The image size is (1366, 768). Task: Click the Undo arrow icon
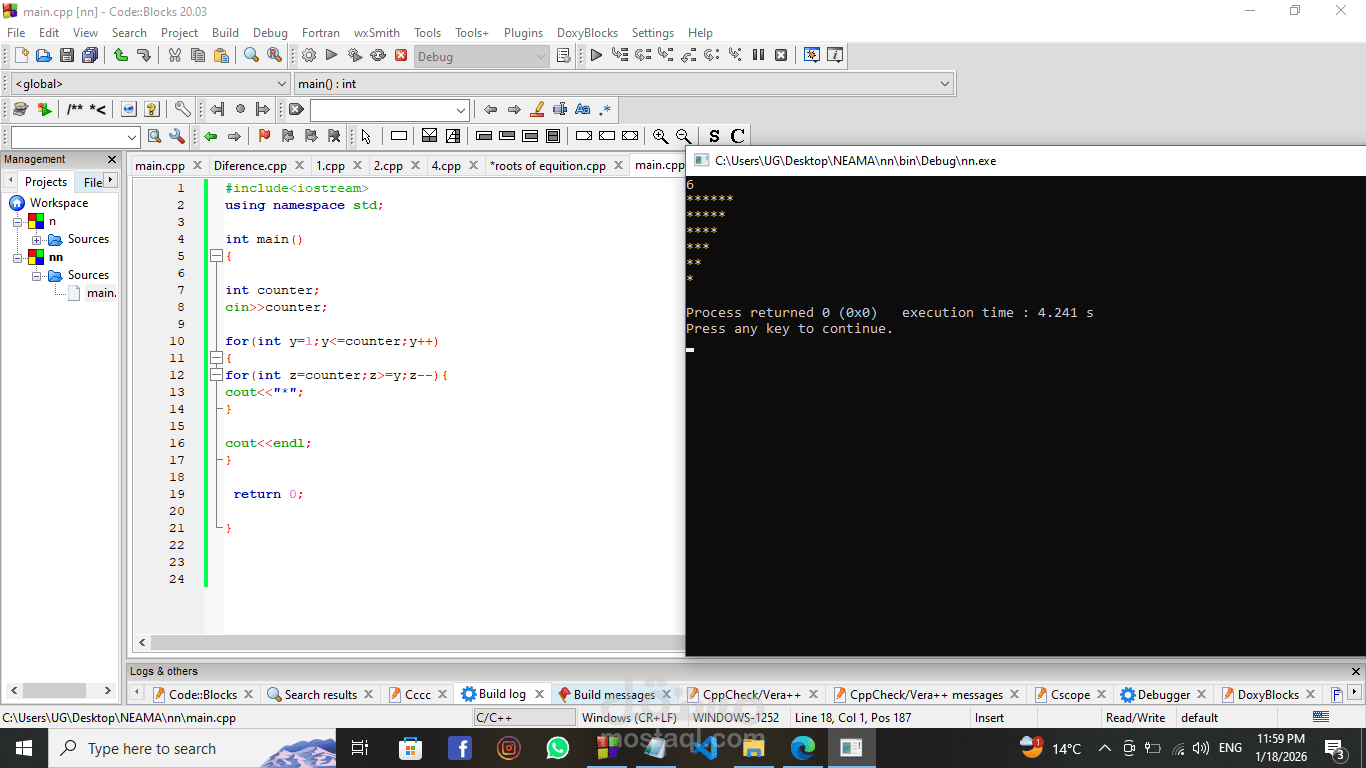[x=119, y=56]
